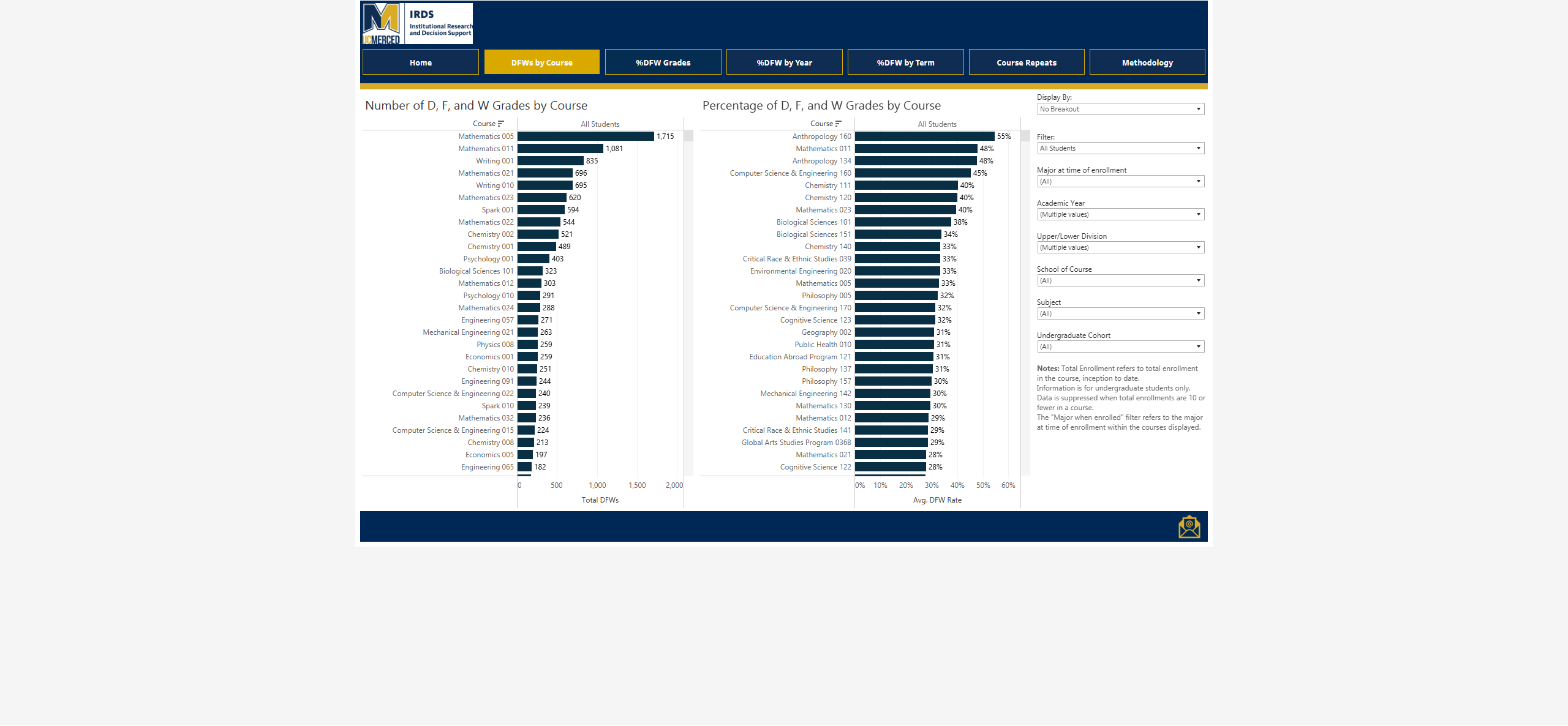Open the Undergraduate Cohort dropdown
The height and width of the screenshot is (726, 1568).
(1120, 346)
